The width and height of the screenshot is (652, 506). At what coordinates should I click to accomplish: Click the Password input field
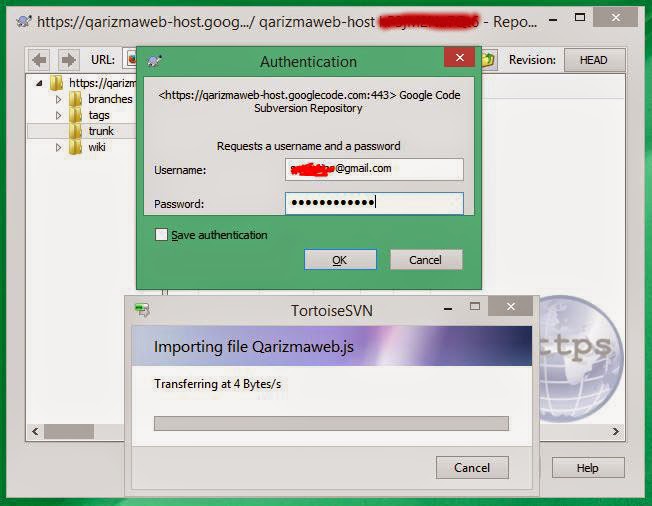pyautogui.click(x=374, y=203)
